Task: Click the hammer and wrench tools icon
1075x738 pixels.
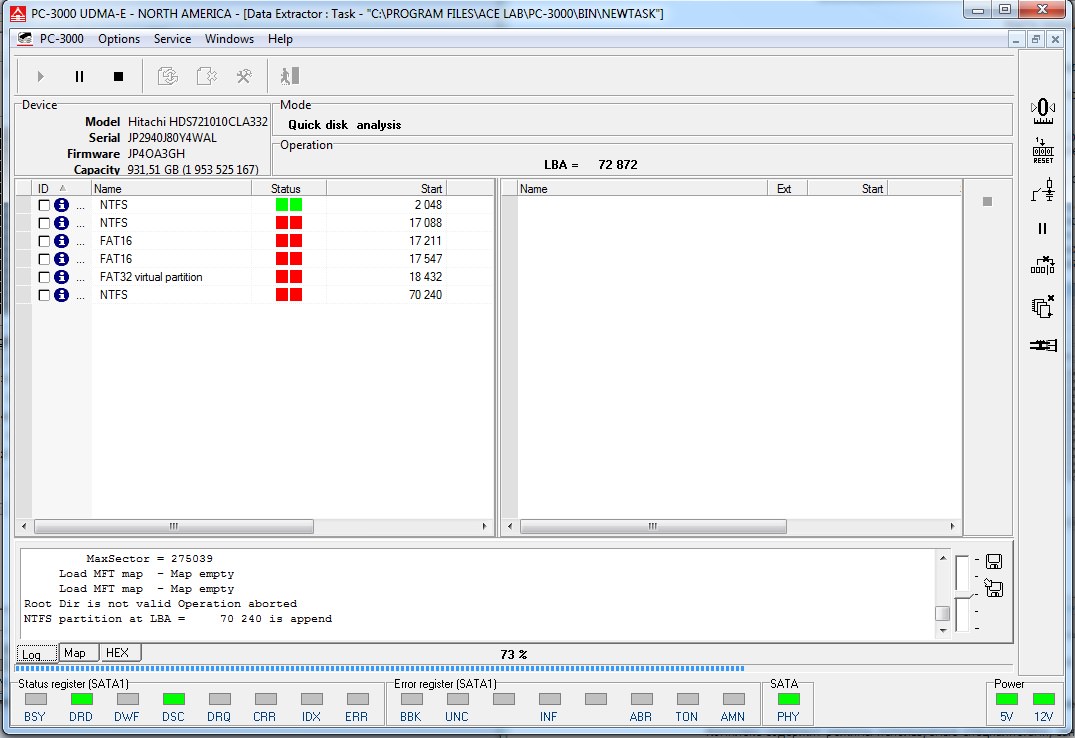Action: (244, 76)
